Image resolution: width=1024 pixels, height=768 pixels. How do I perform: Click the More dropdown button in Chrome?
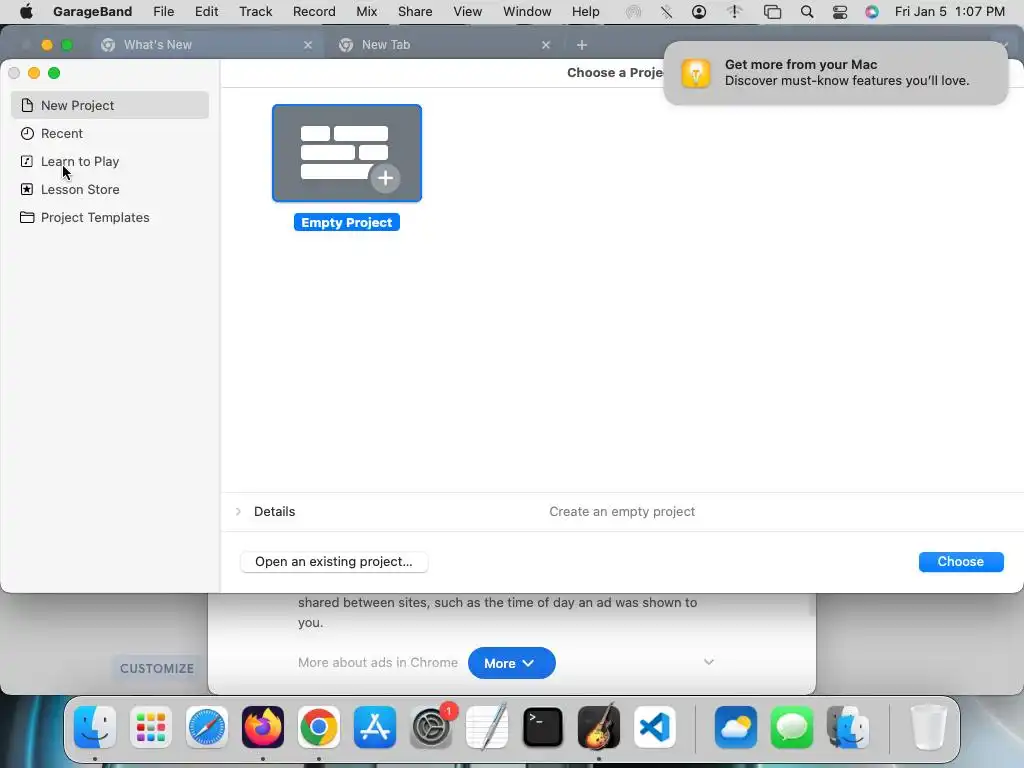(511, 663)
